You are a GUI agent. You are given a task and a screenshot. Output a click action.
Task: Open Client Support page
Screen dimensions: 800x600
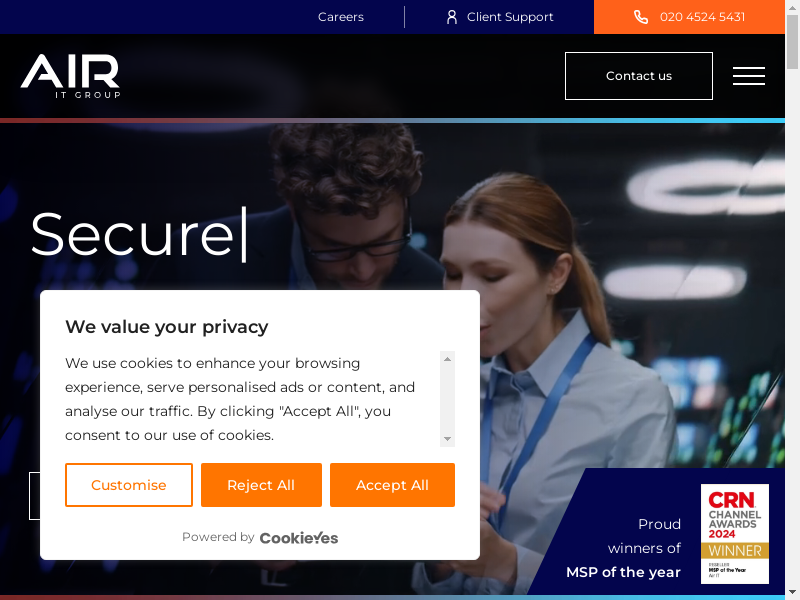click(x=510, y=17)
